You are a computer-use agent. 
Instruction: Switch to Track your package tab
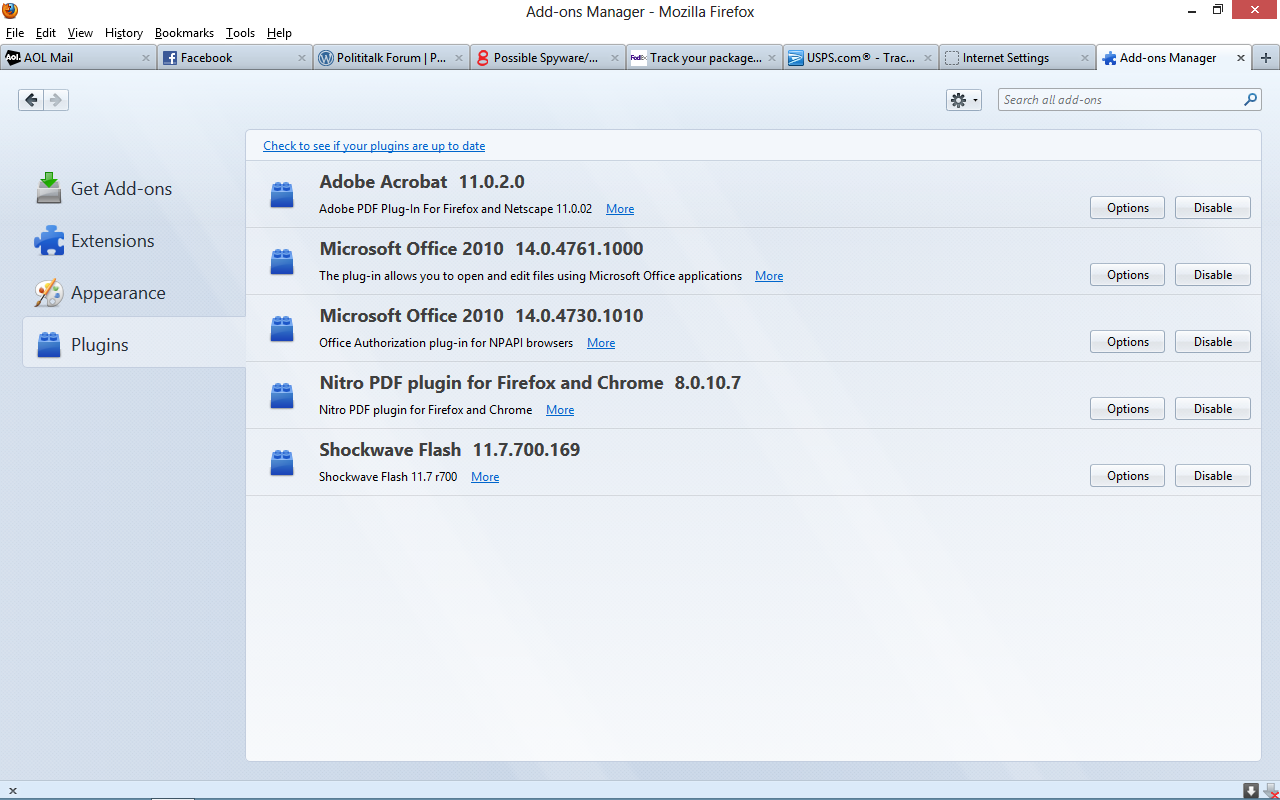point(705,58)
